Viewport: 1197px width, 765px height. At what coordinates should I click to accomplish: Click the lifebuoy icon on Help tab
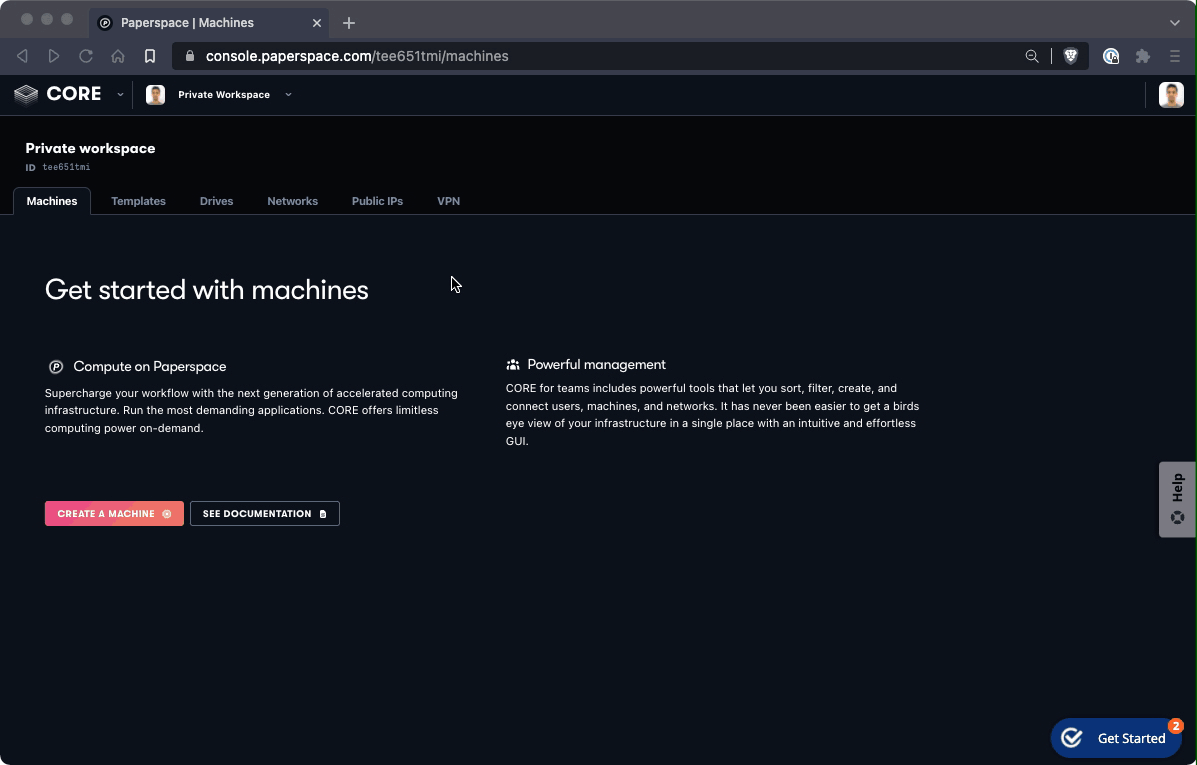(x=1178, y=518)
